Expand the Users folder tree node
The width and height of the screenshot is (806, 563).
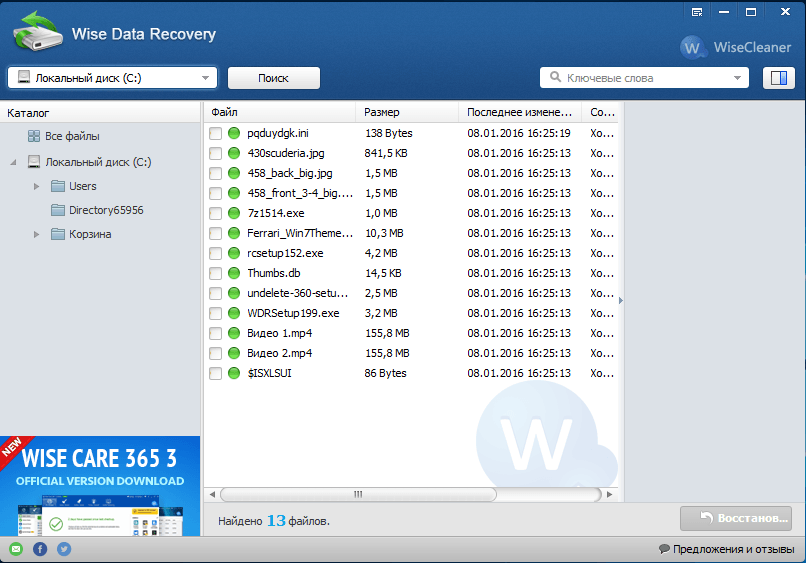tap(36, 186)
